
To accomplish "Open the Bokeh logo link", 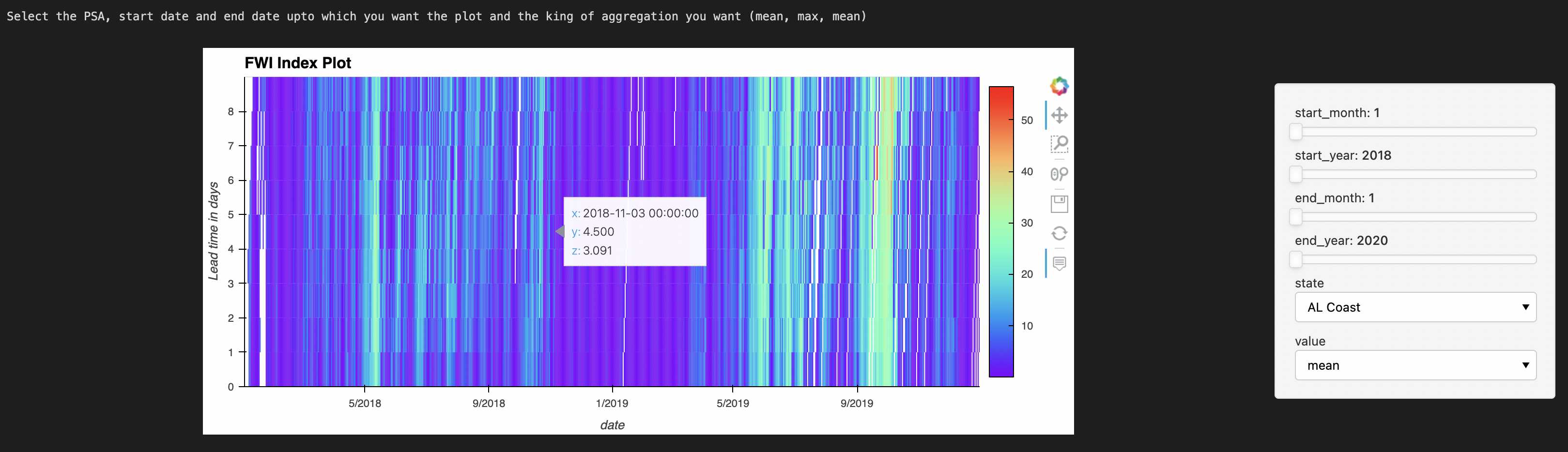I will click(x=1059, y=86).
